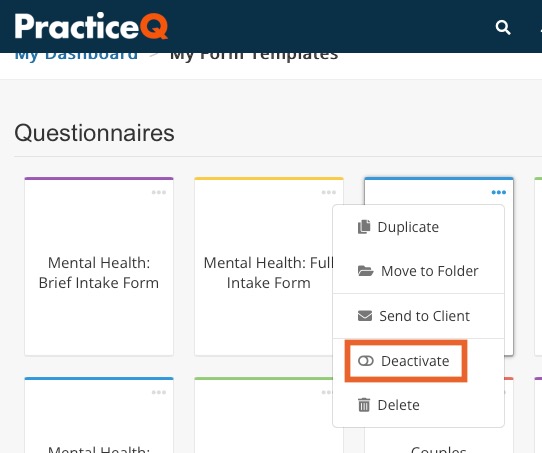Click the Duplicate copy icon
The width and height of the screenshot is (542, 453).
364,227
